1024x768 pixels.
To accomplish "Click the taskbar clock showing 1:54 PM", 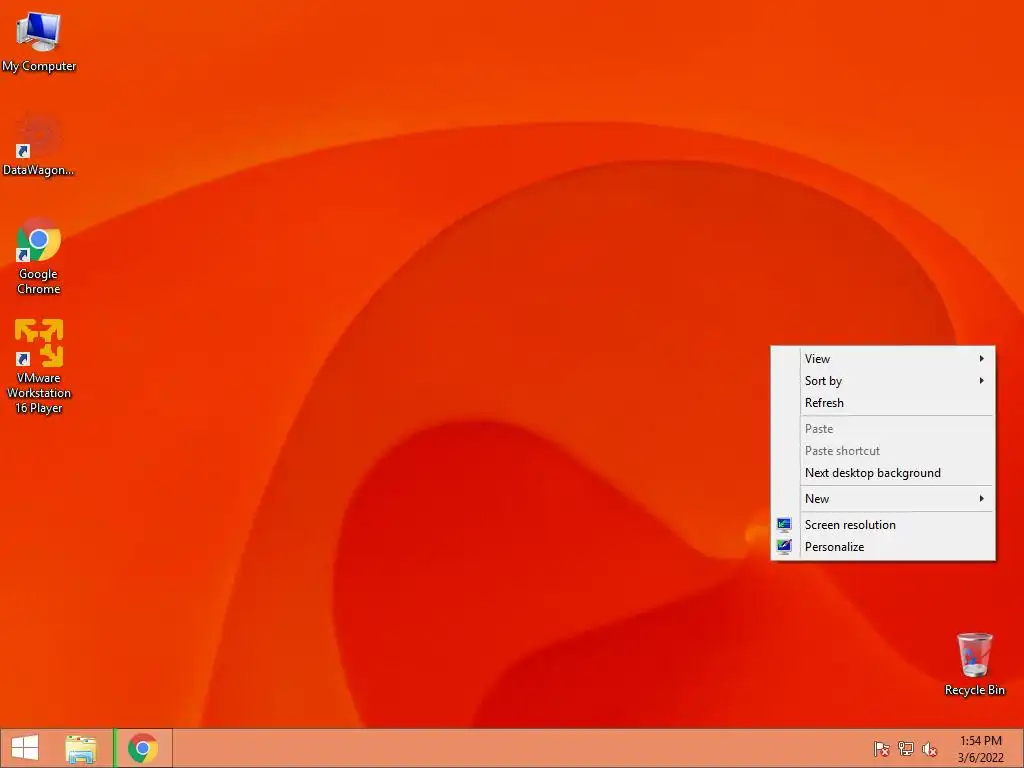I will (x=980, y=748).
